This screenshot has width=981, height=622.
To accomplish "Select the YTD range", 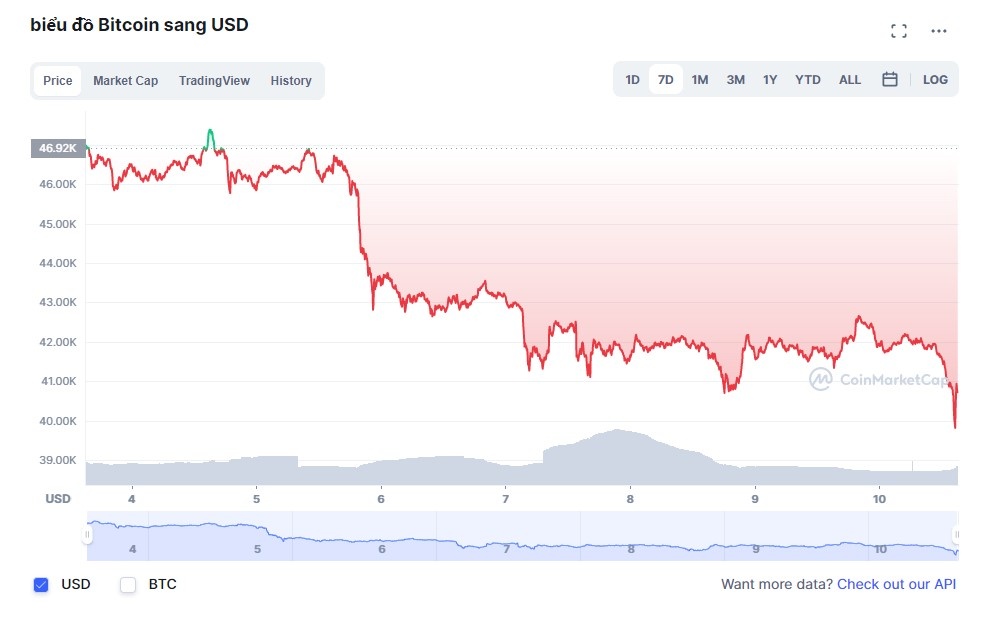I will [807, 80].
